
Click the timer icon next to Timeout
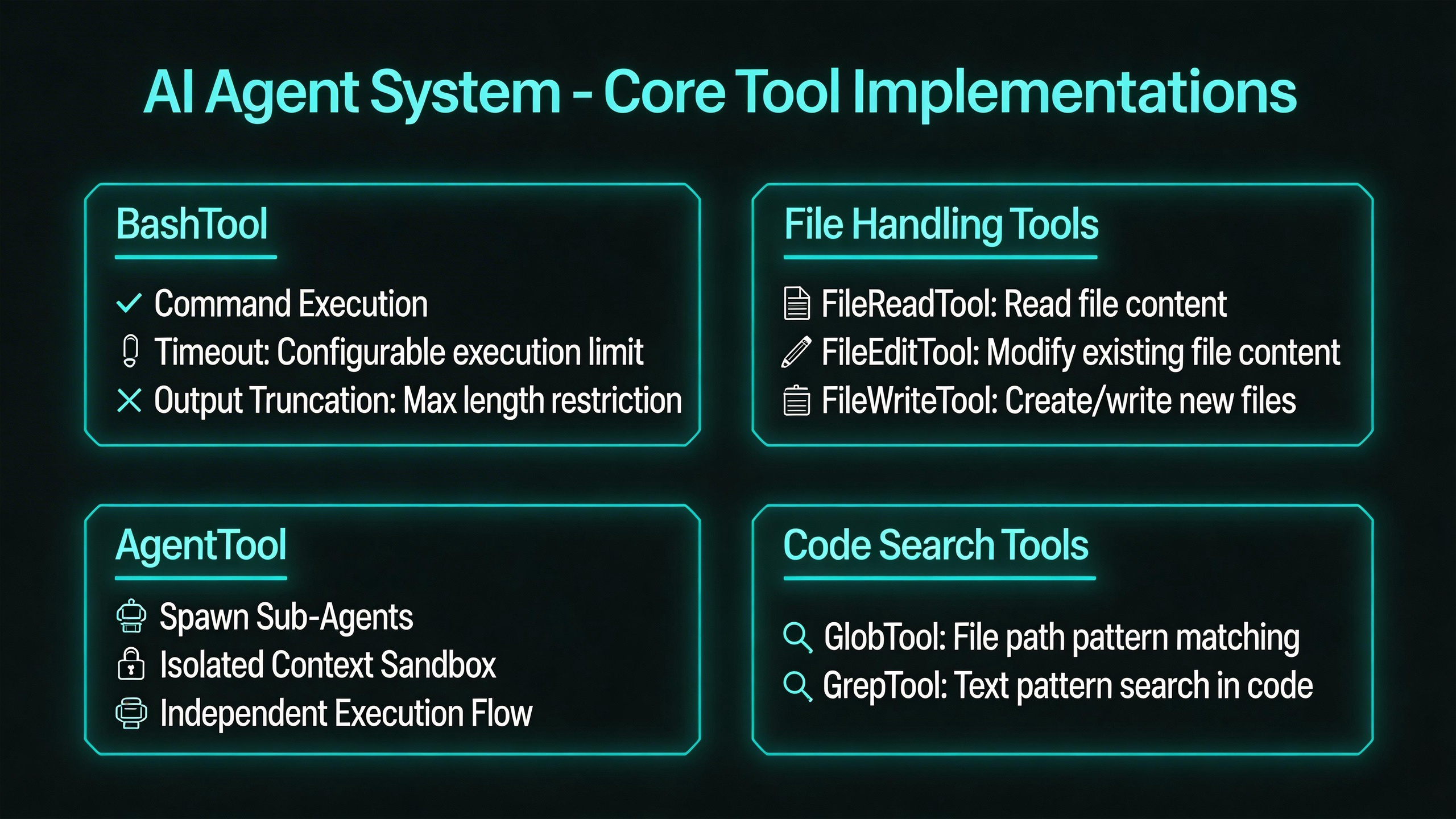coord(130,352)
